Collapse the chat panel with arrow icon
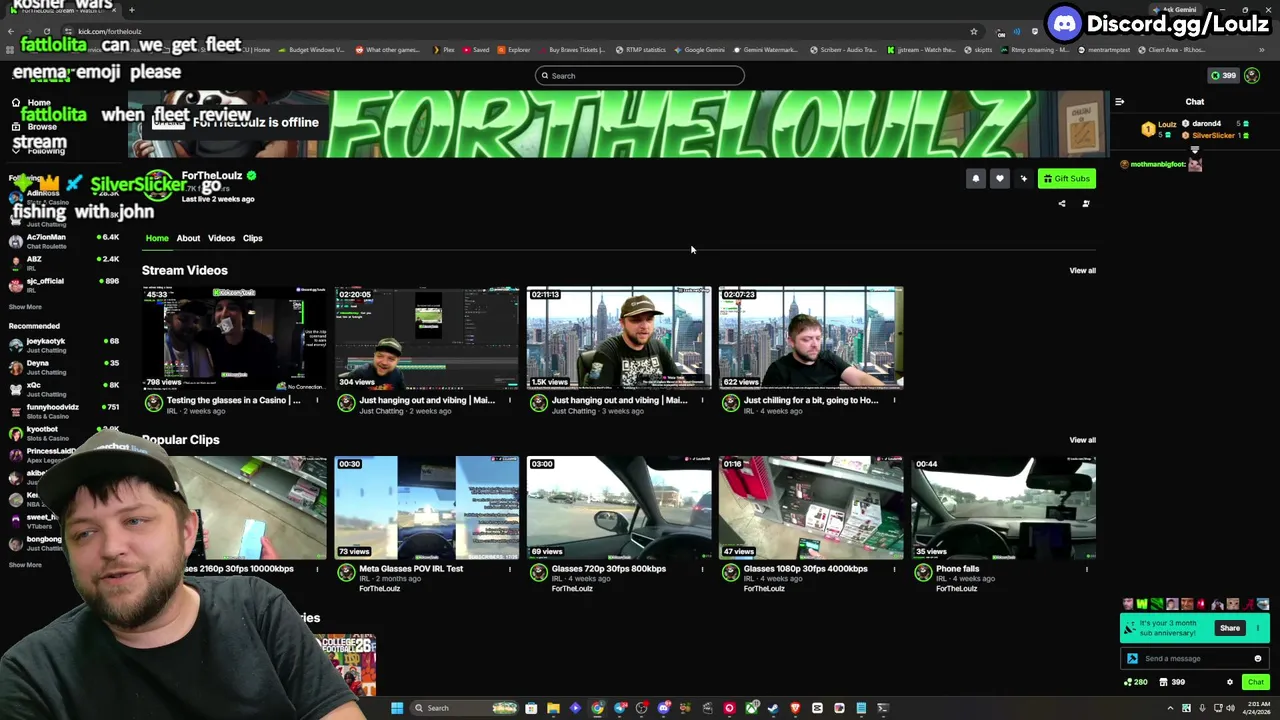Screen dimensions: 1280x720 click(x=1119, y=102)
